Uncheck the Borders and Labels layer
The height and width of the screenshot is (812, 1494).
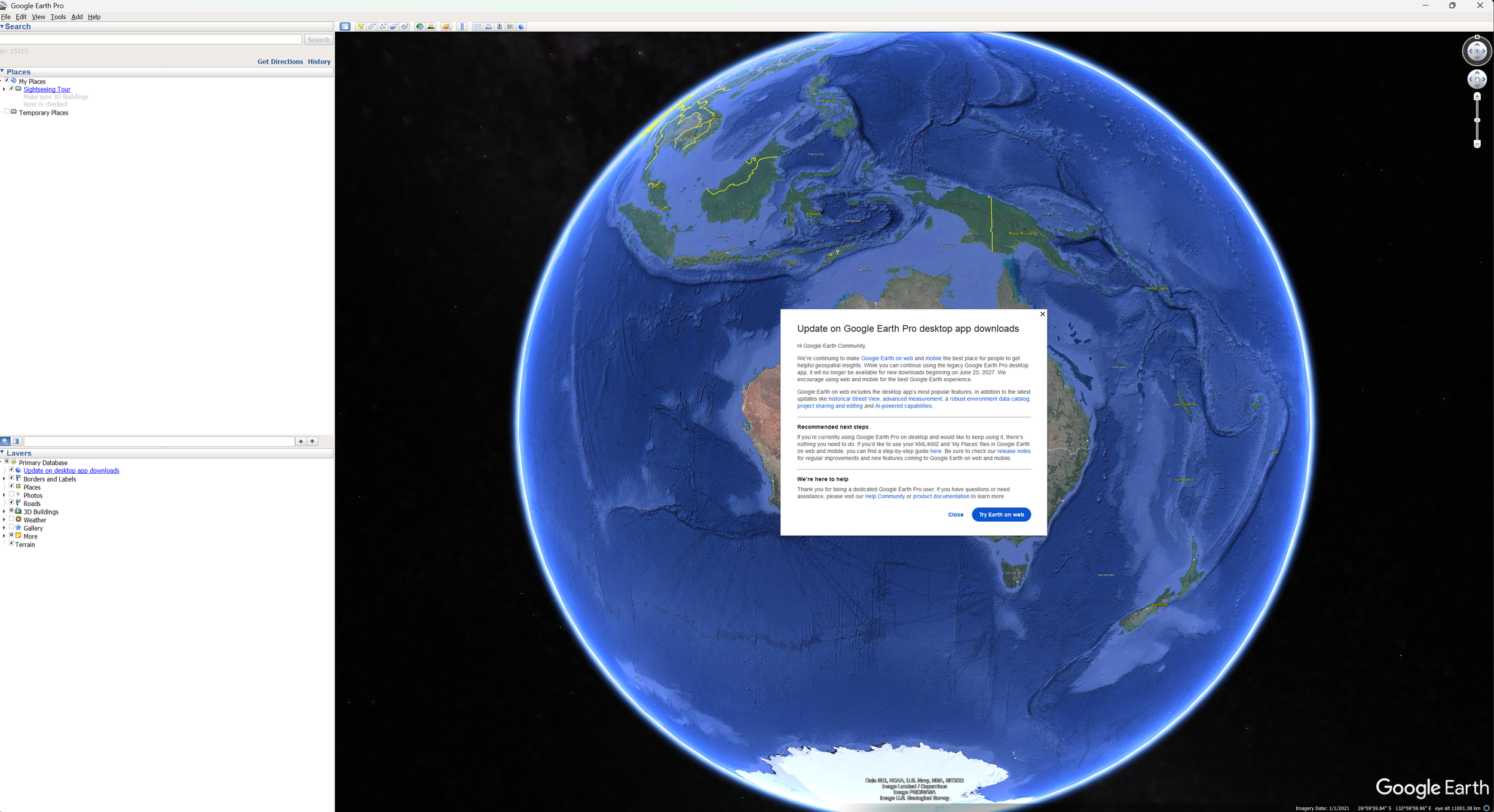point(11,479)
